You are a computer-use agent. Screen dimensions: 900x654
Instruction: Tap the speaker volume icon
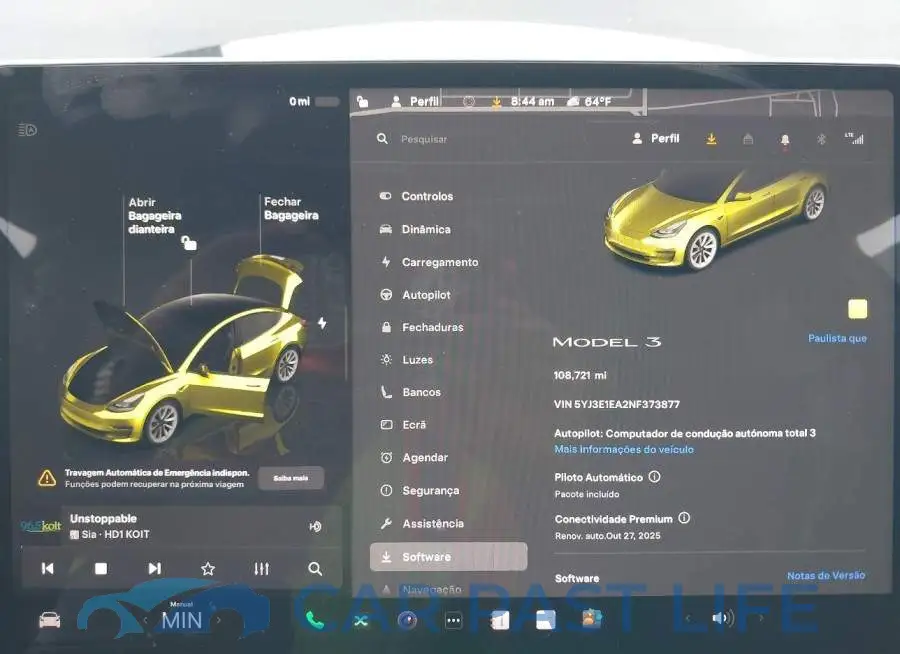[x=722, y=618]
